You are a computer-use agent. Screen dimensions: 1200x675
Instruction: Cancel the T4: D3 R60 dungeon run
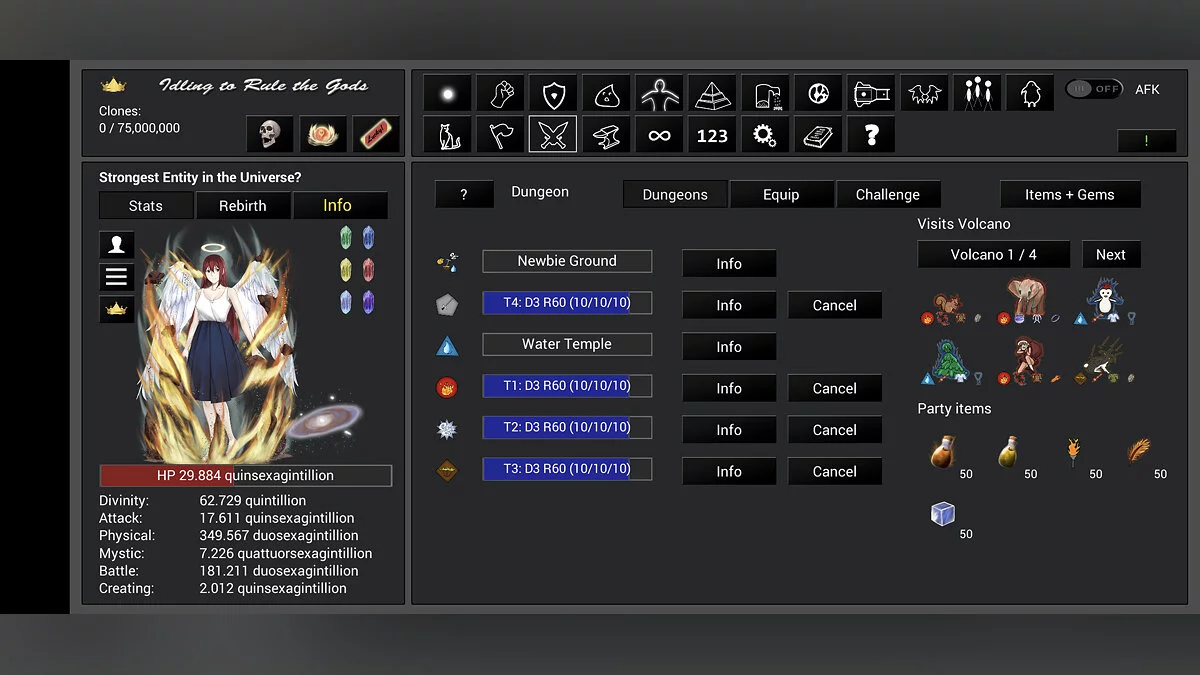tap(834, 304)
